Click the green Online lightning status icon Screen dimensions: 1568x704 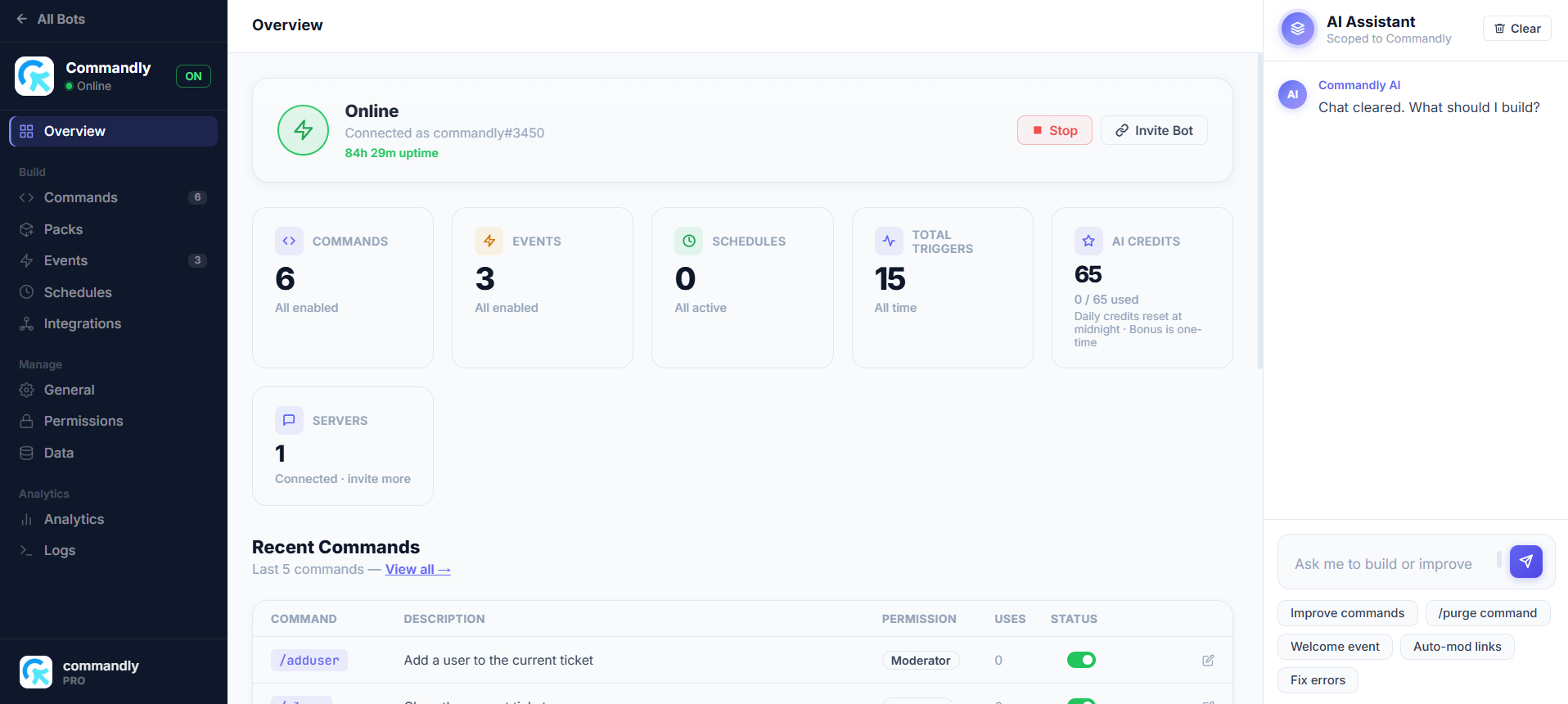click(x=303, y=130)
